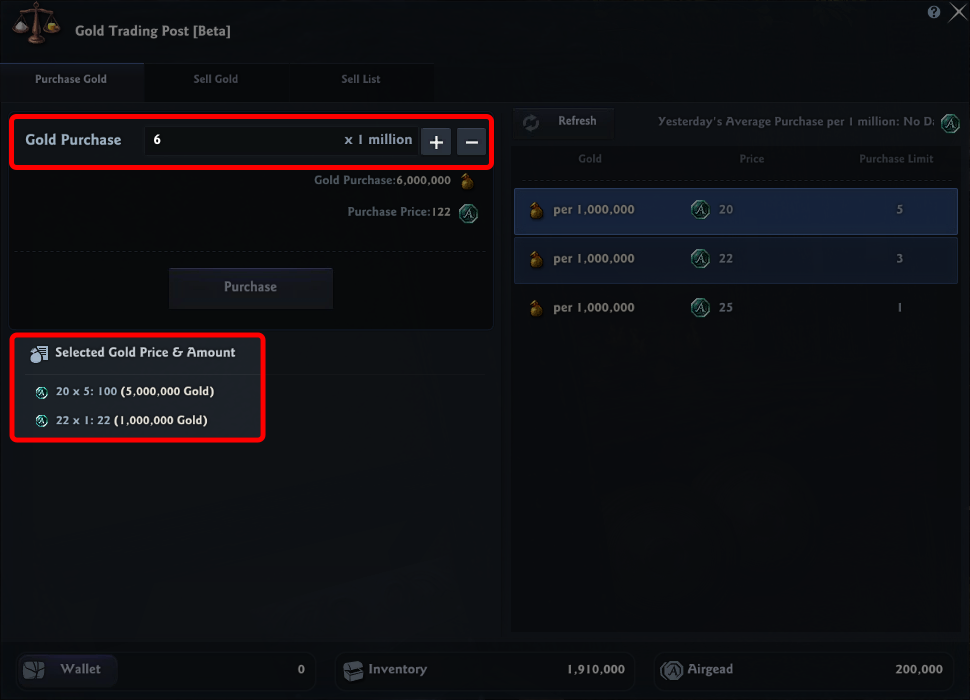
Task: Click the Inventory chest icon
Action: (x=351, y=670)
